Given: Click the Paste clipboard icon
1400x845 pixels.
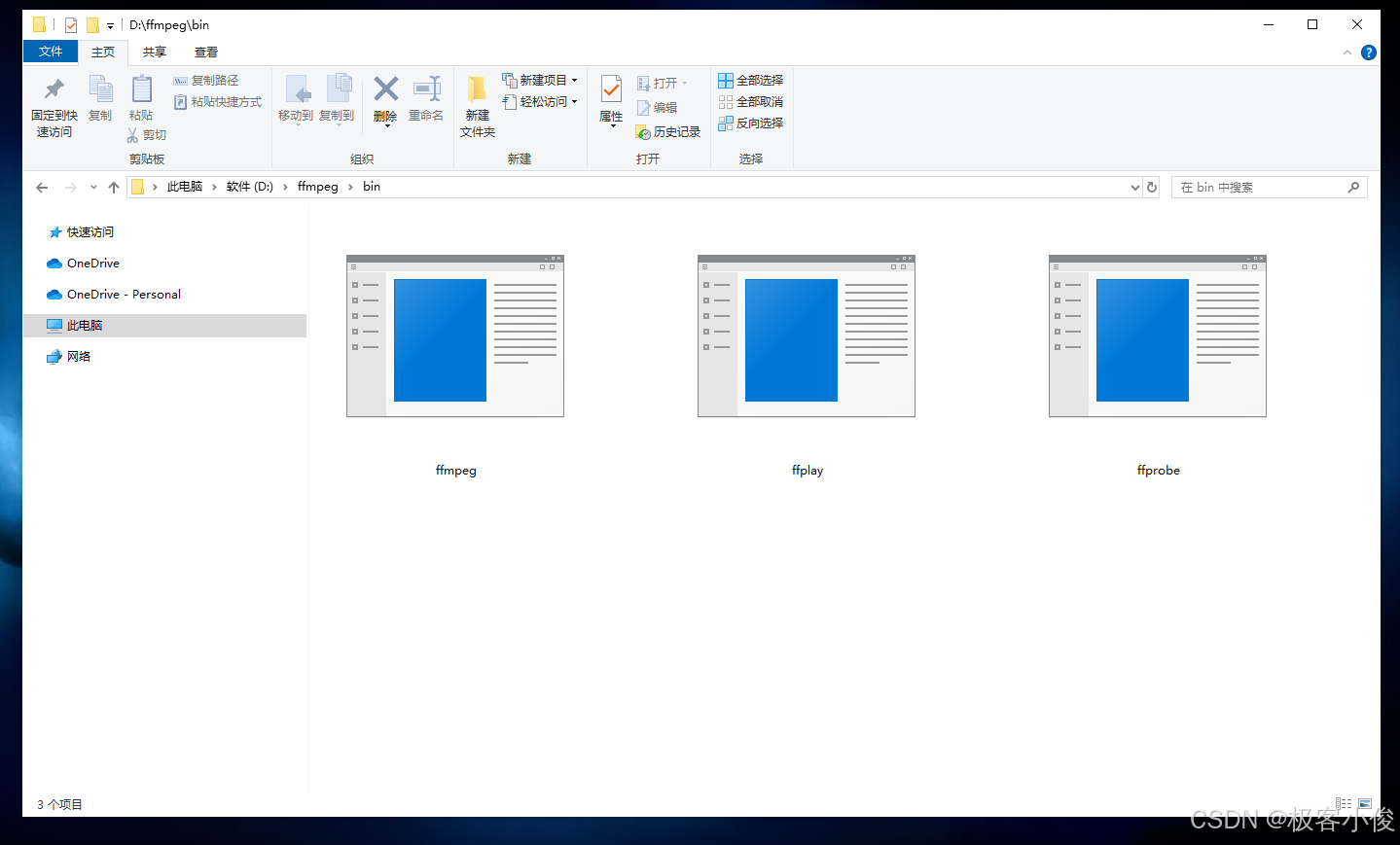Looking at the screenshot, I should click(x=141, y=88).
